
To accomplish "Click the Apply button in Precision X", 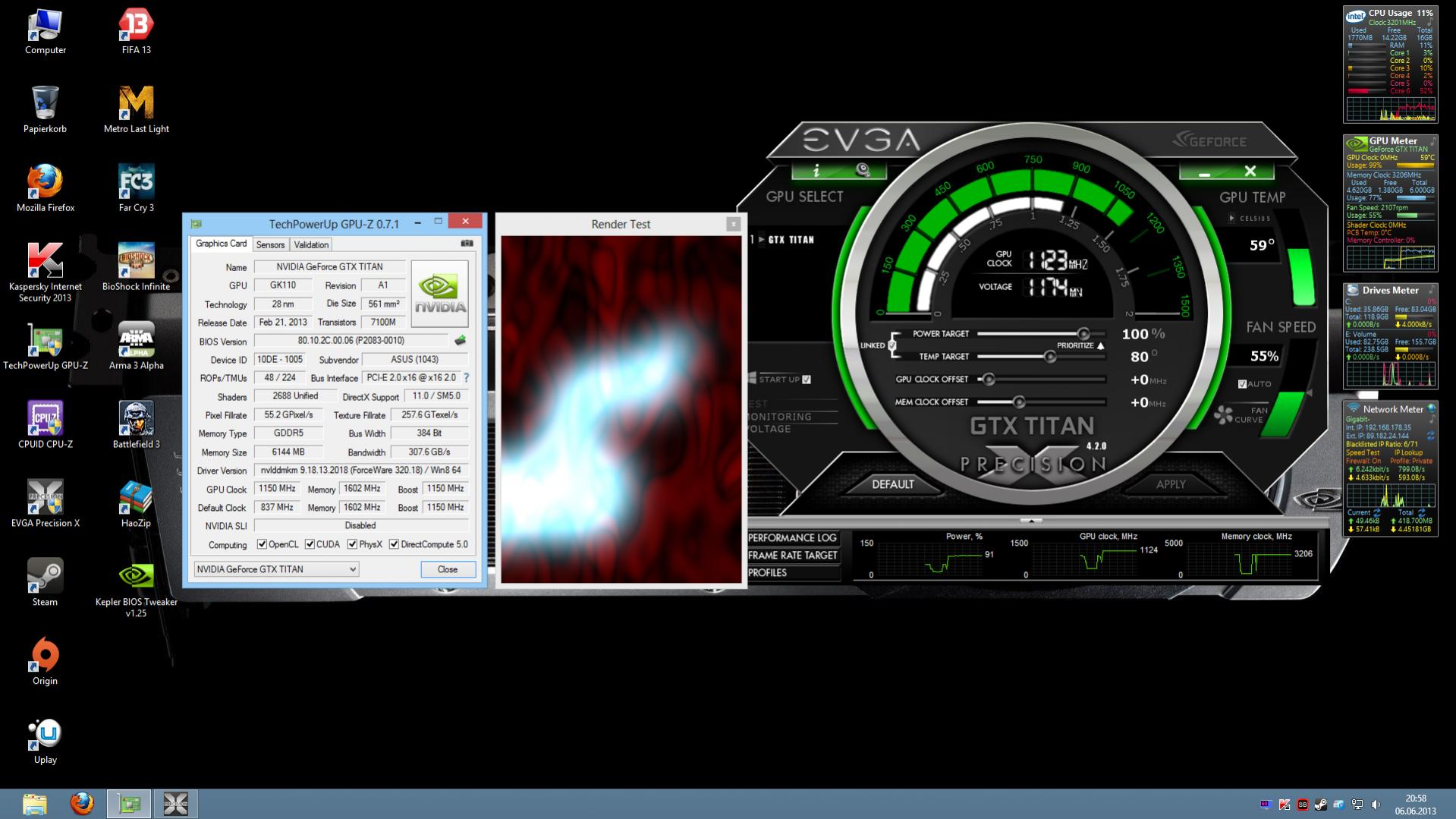I will pos(1171,484).
